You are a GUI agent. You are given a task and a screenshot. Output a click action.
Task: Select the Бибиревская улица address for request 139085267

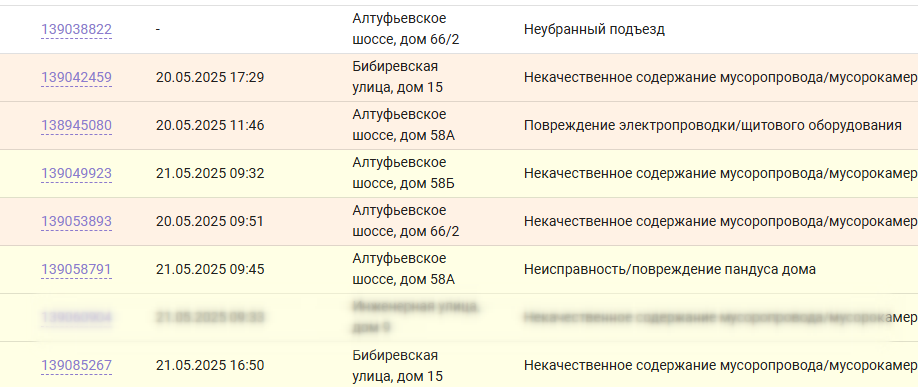coord(398,366)
